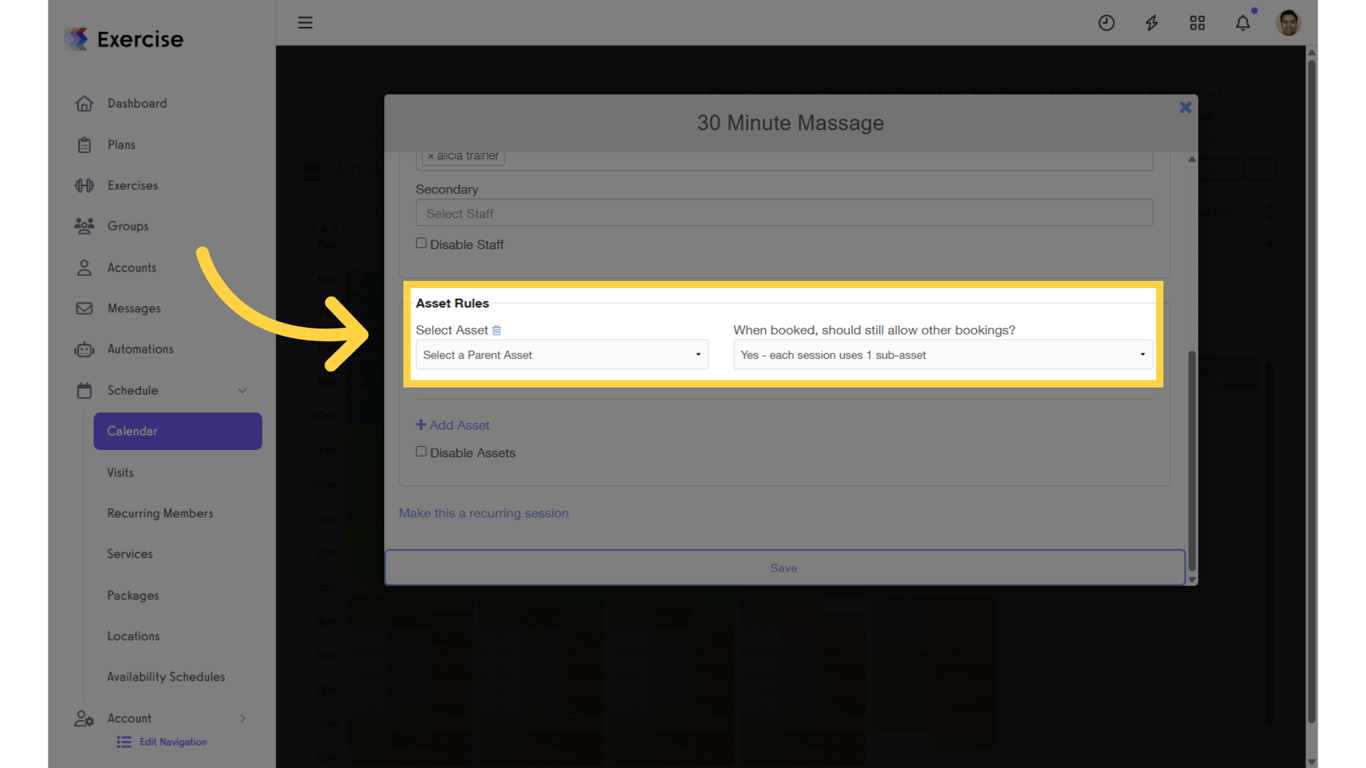Open Availability Schedules
Screen dimensions: 1366x768
[x=166, y=677]
